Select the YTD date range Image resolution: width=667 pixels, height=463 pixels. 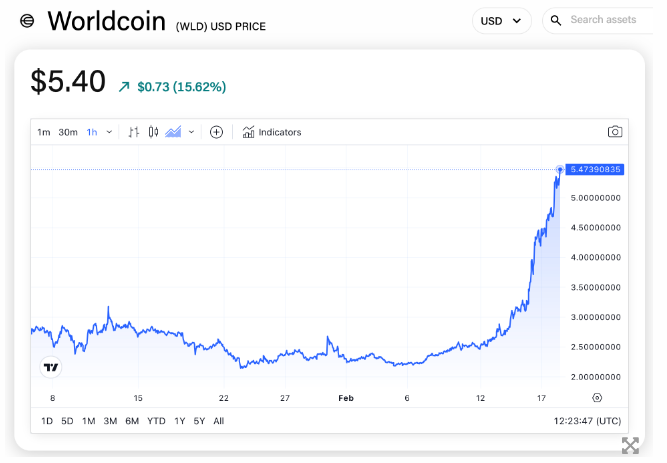[x=156, y=421]
